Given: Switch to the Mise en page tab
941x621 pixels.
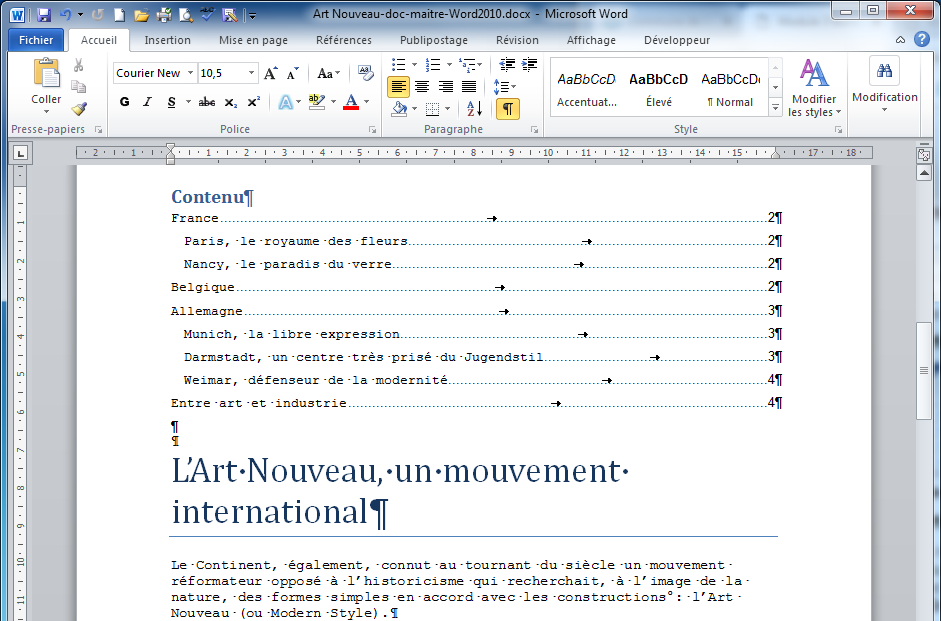Looking at the screenshot, I should 253,40.
